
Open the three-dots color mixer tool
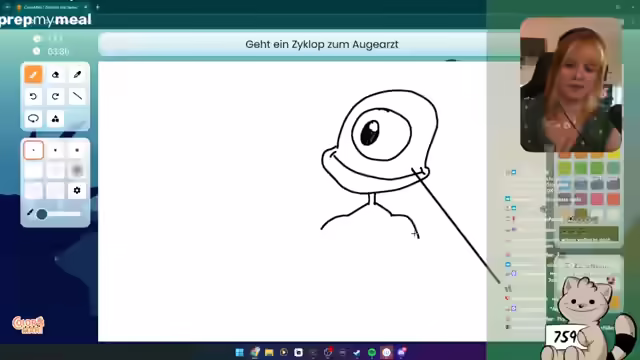[56, 118]
